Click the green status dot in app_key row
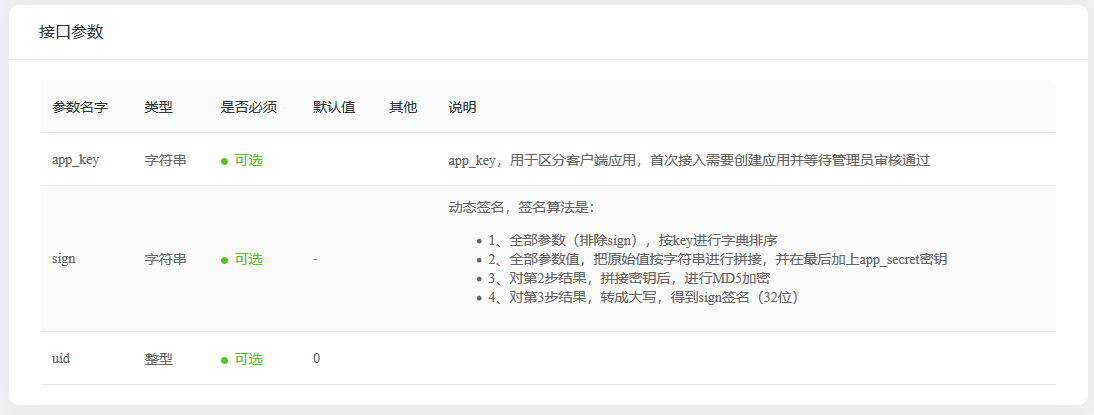Image resolution: width=1094 pixels, height=415 pixels. point(225,161)
